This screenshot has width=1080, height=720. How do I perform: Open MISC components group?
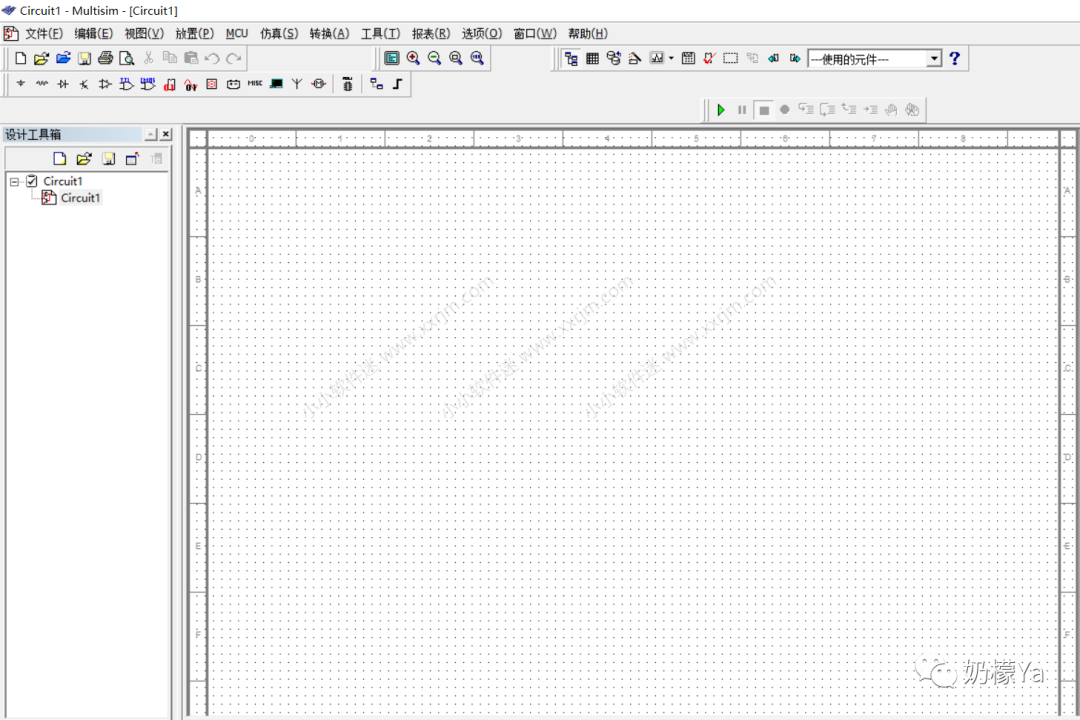[255, 83]
